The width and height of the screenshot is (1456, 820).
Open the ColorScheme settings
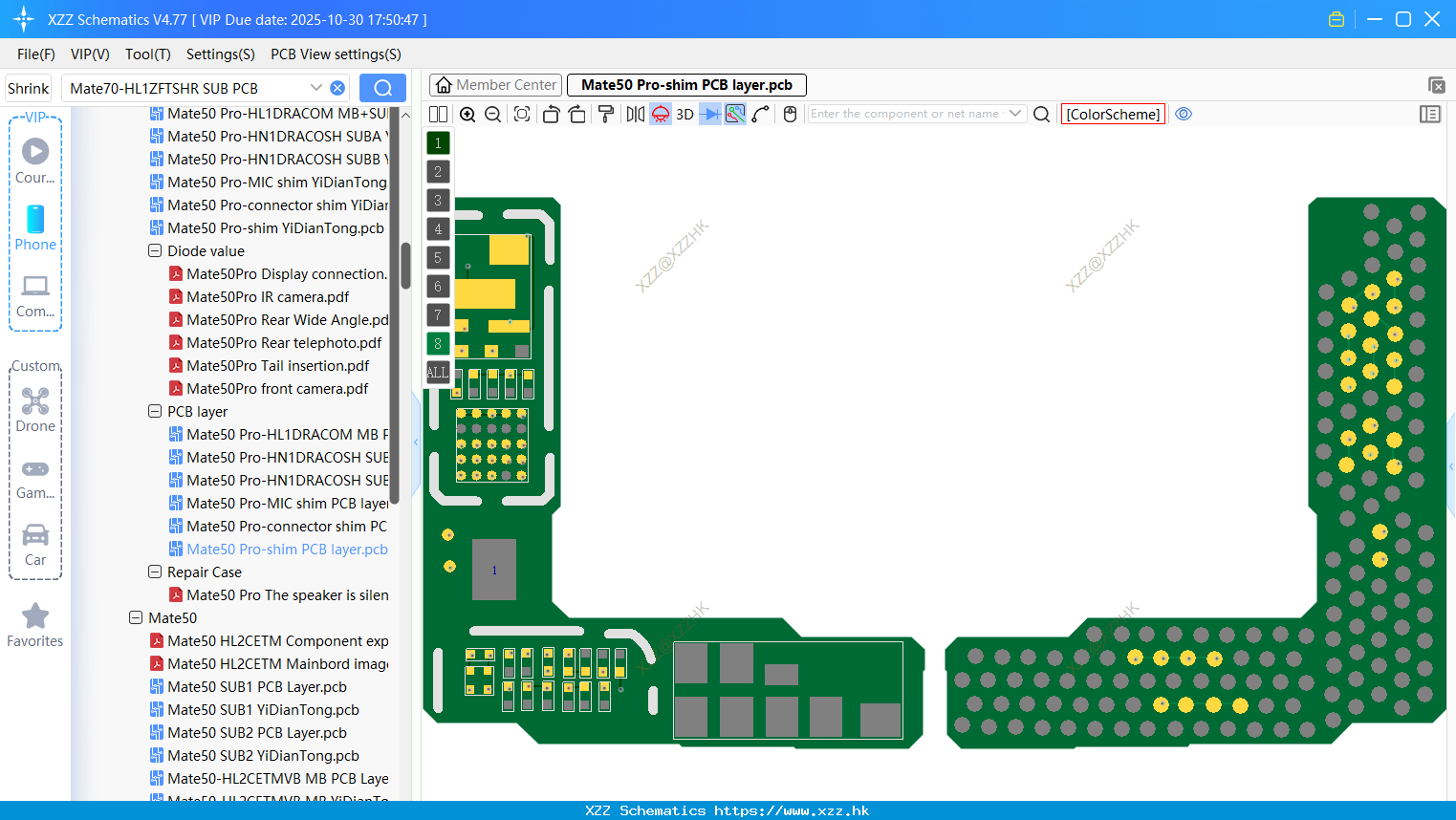coord(1113,114)
